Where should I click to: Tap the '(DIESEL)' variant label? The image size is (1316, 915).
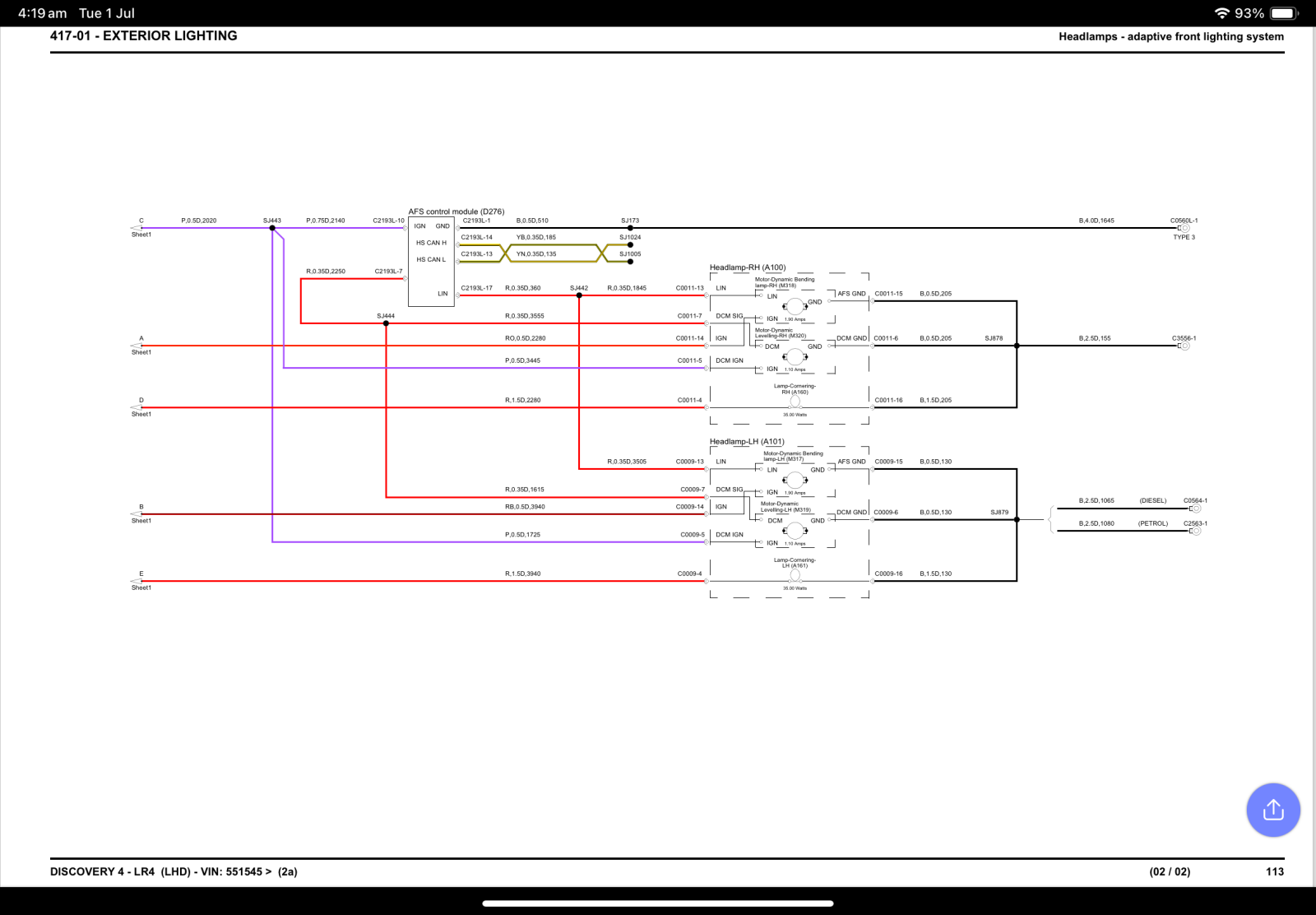(1153, 500)
